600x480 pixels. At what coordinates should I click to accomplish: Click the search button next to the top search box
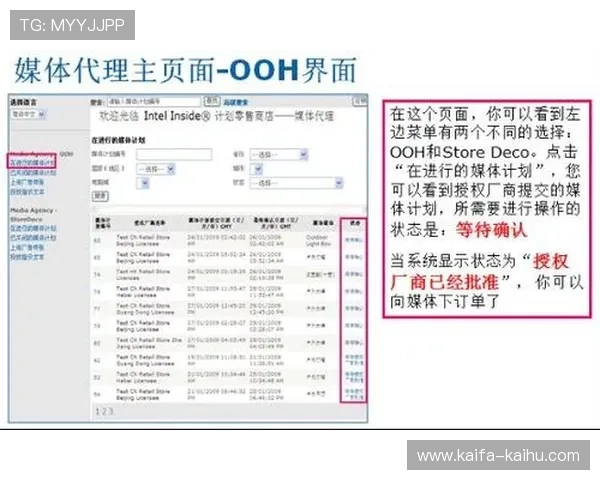click(x=212, y=101)
